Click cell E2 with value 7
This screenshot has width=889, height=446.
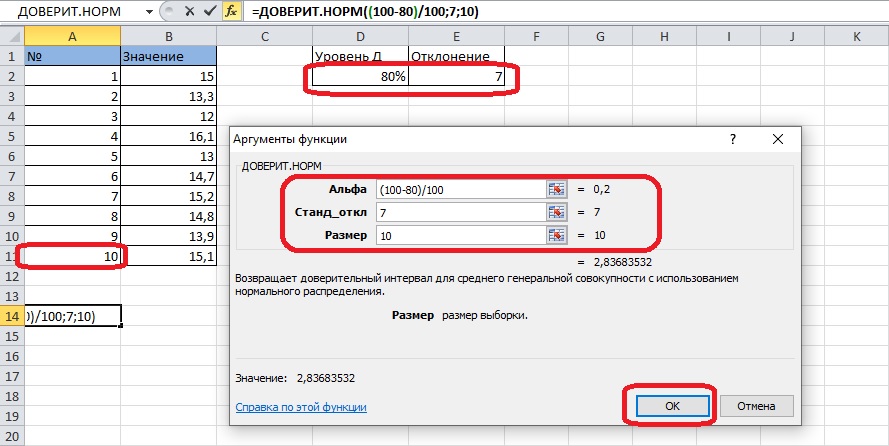456,76
